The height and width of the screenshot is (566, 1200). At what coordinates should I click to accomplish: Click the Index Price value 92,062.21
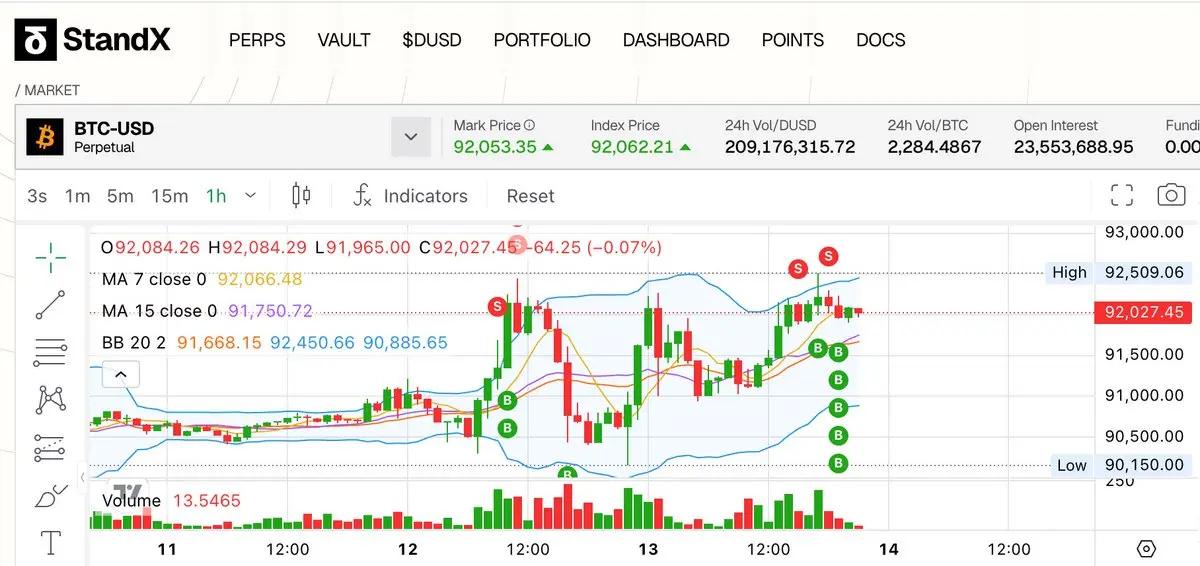[x=632, y=147]
